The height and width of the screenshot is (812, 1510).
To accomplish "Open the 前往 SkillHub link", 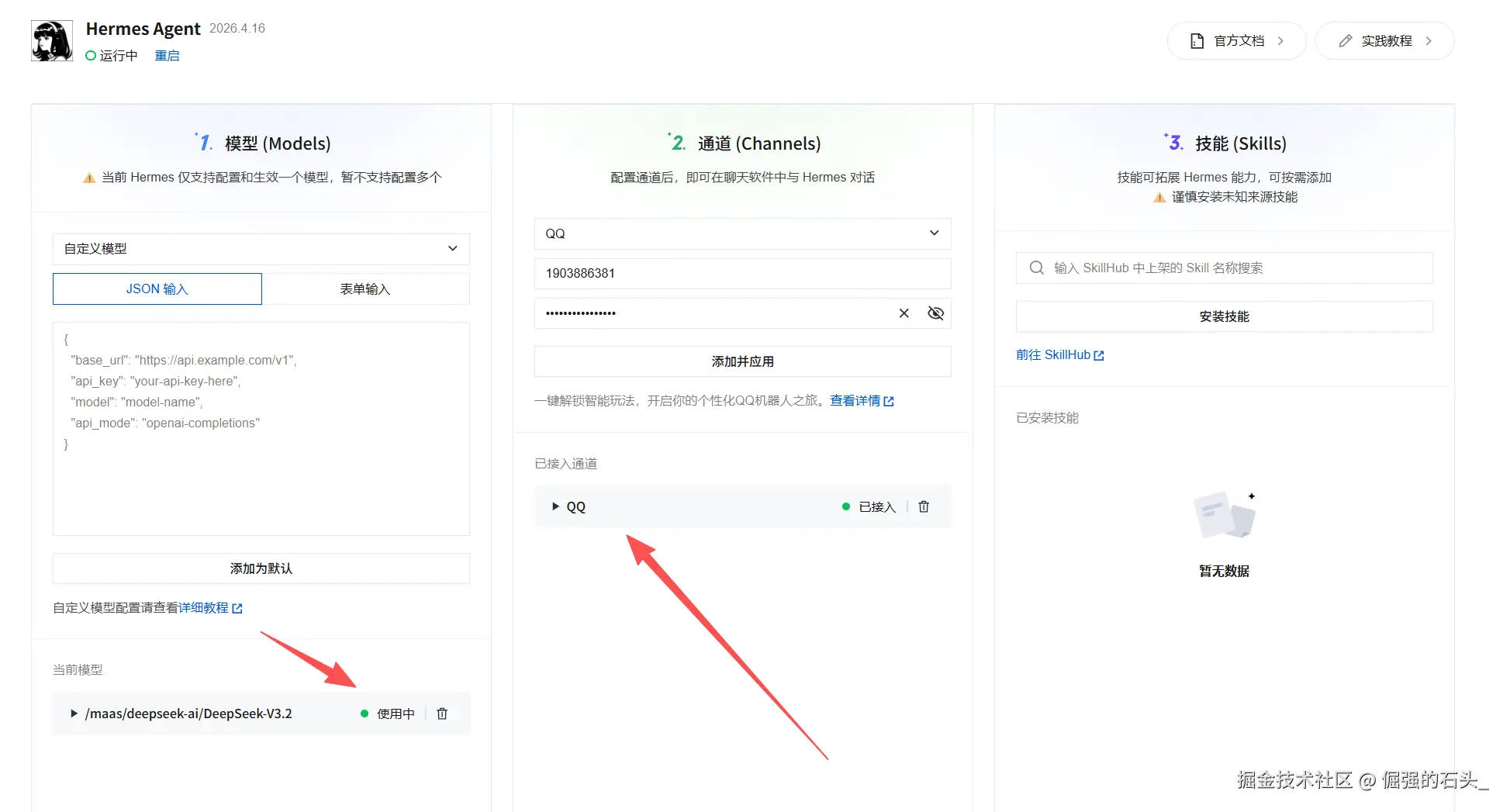I will (x=1059, y=355).
